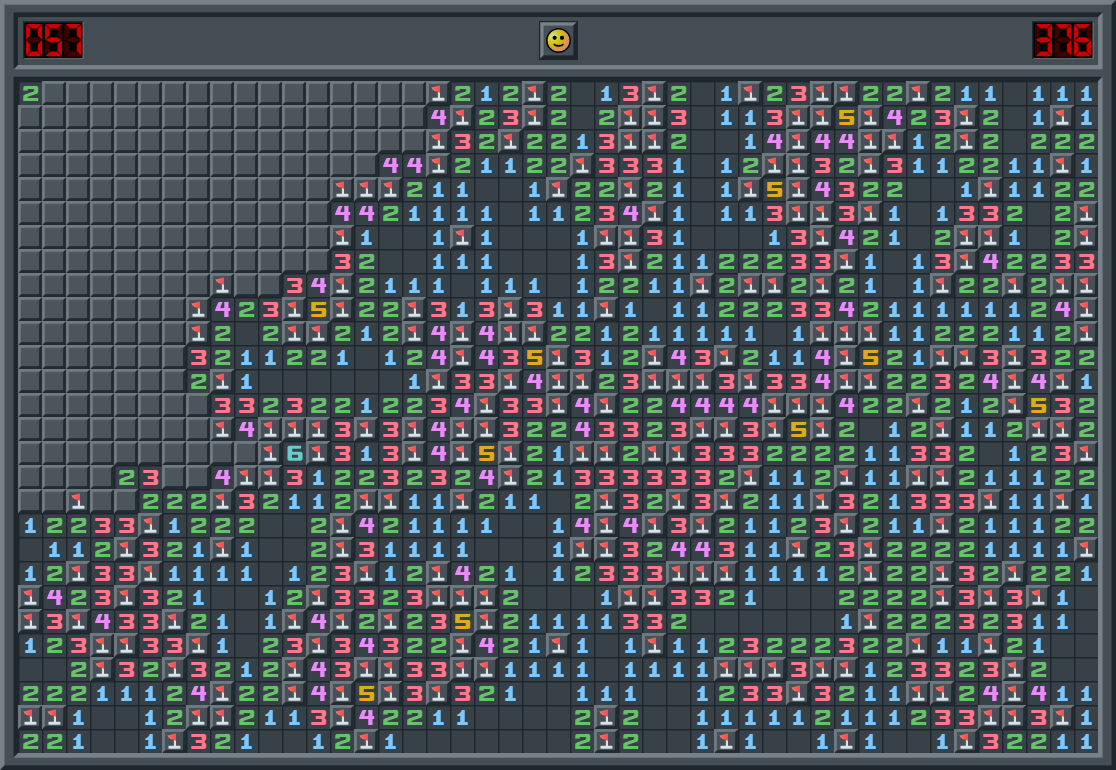This screenshot has height=770, width=1116.
Task: Click the leftmost flag in the bottom row
Action: [x=174, y=741]
